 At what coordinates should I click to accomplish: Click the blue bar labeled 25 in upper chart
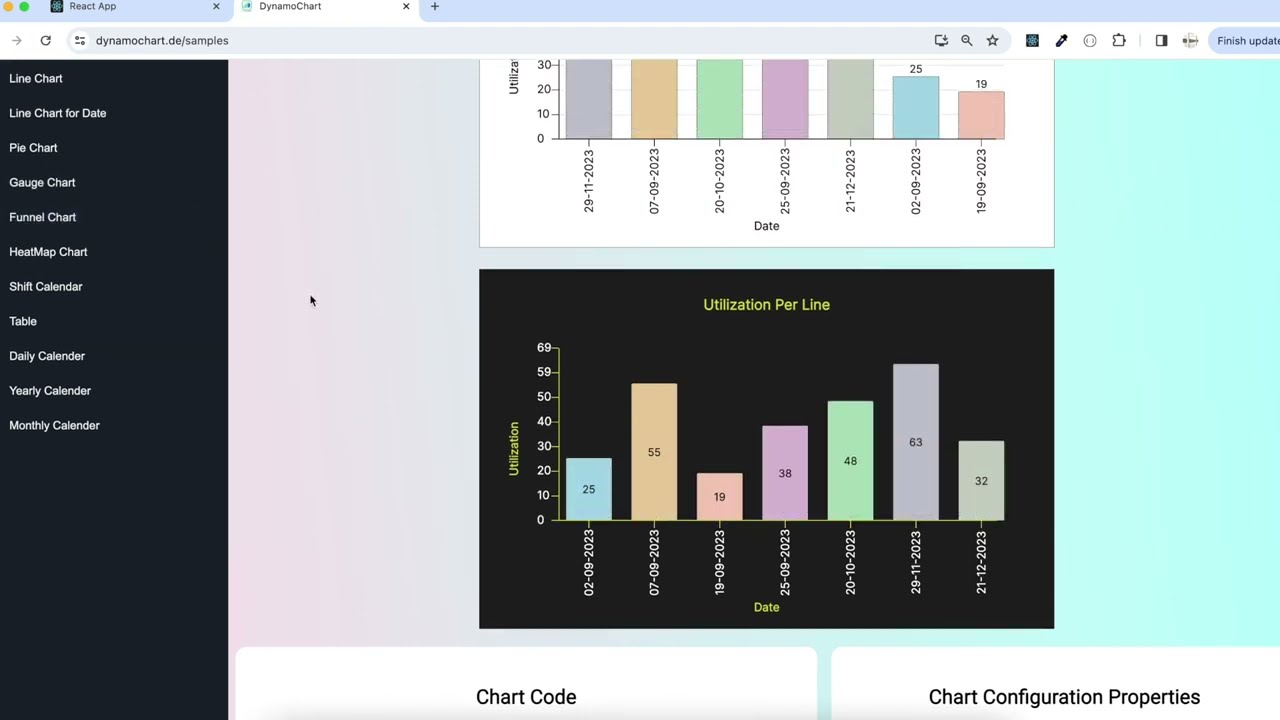click(915, 107)
